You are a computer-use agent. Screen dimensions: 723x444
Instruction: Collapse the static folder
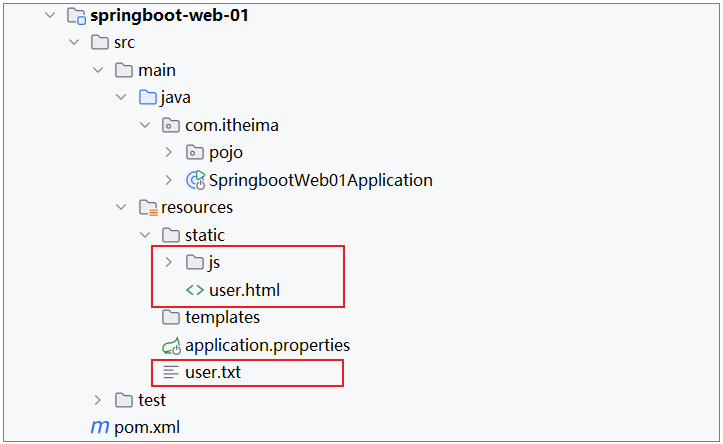[144, 235]
